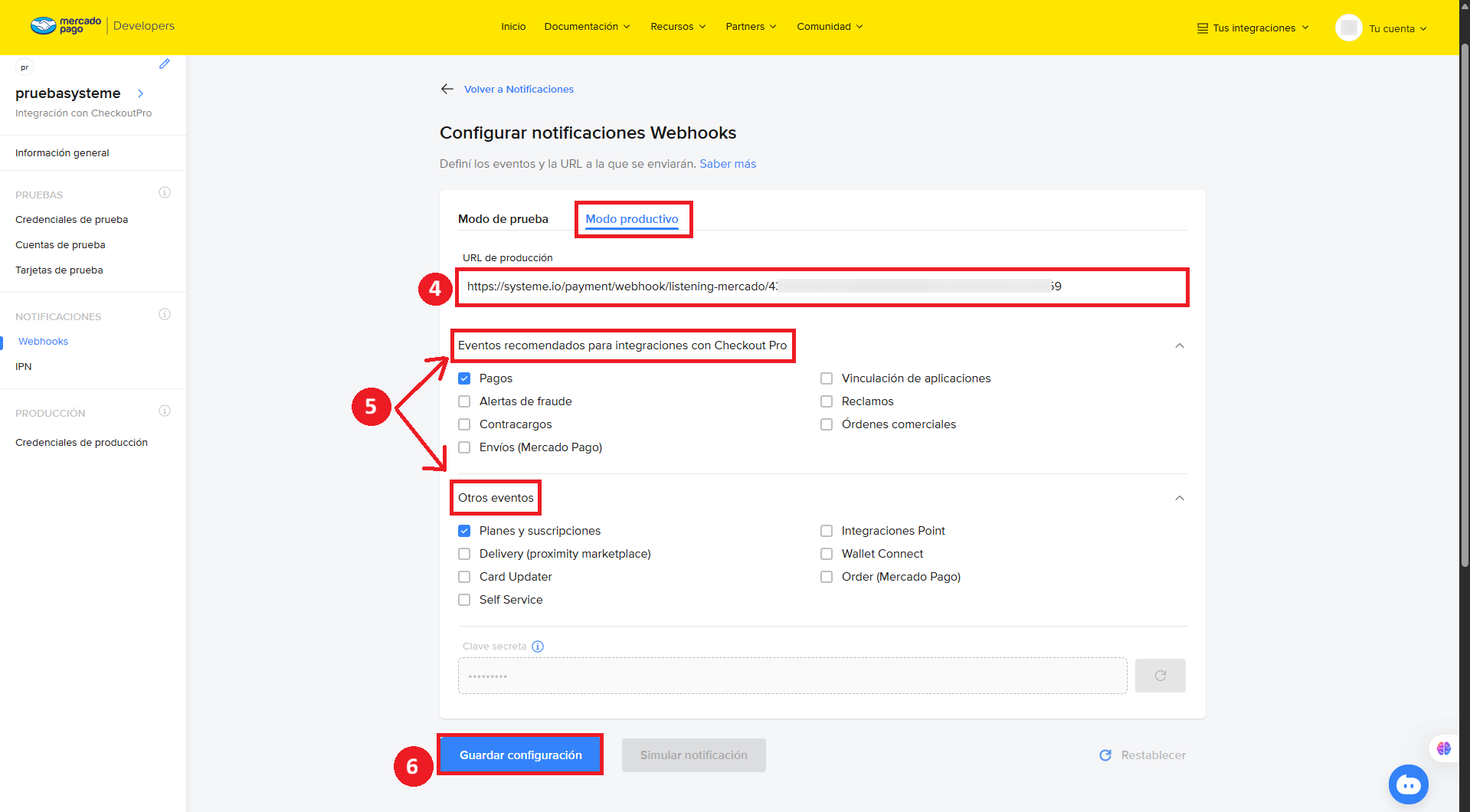Enable the Order (Mercado Pago) checkbox
Image resolution: width=1470 pixels, height=812 pixels.
click(x=827, y=577)
